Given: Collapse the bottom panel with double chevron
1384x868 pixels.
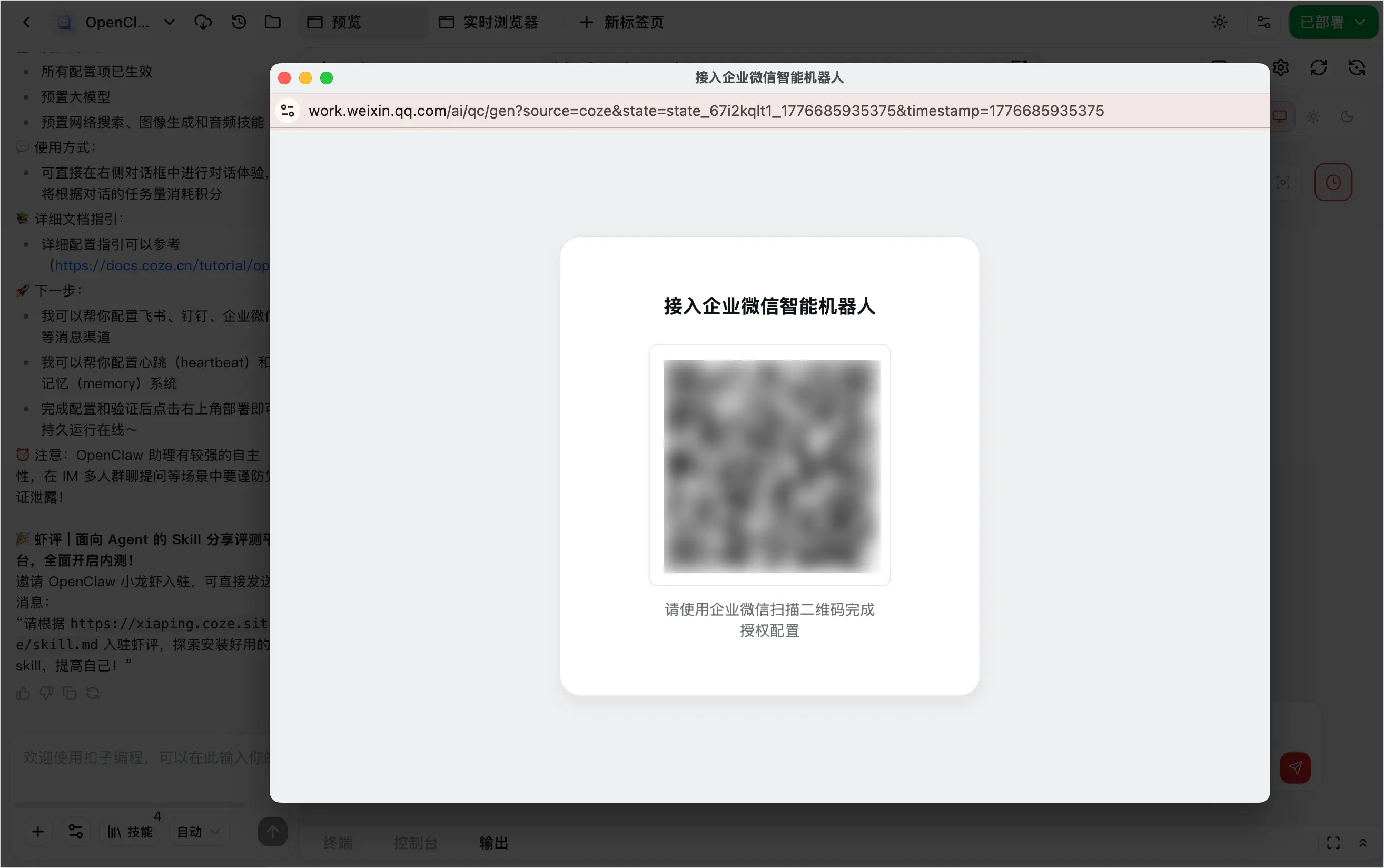Looking at the screenshot, I should pos(1363,843).
